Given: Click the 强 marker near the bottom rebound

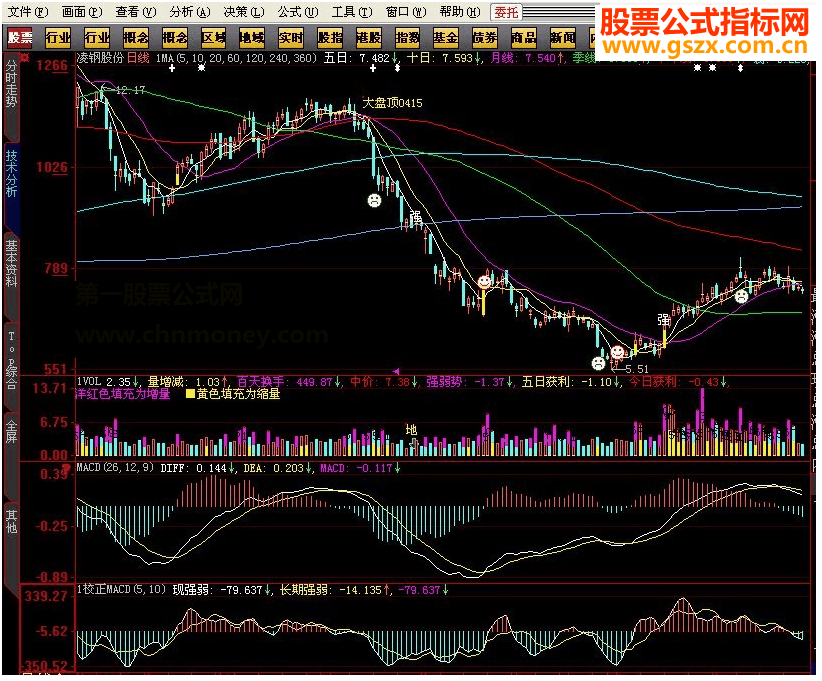Looking at the screenshot, I should [x=664, y=319].
